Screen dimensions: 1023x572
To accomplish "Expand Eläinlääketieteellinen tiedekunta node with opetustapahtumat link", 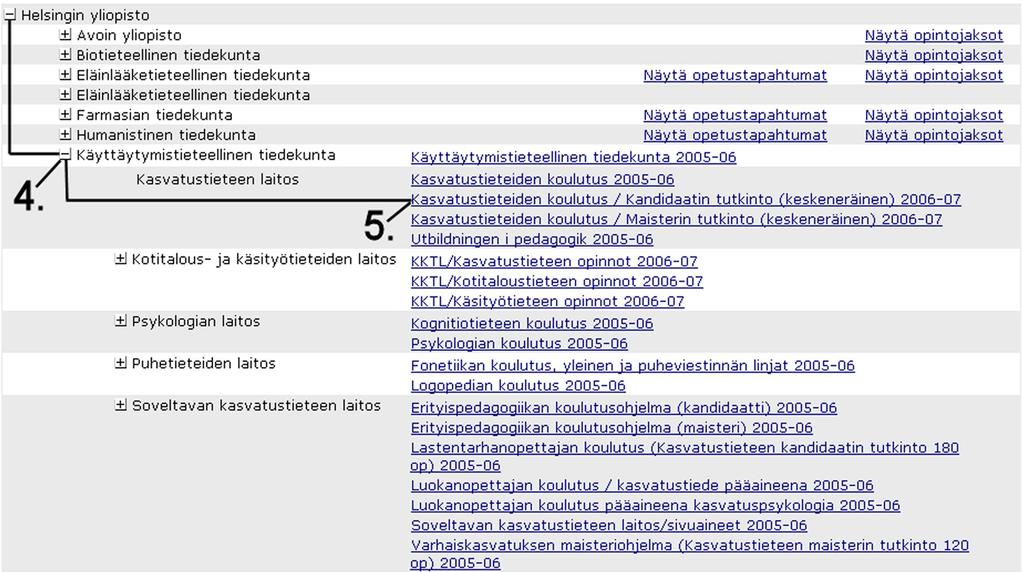I will [x=65, y=75].
